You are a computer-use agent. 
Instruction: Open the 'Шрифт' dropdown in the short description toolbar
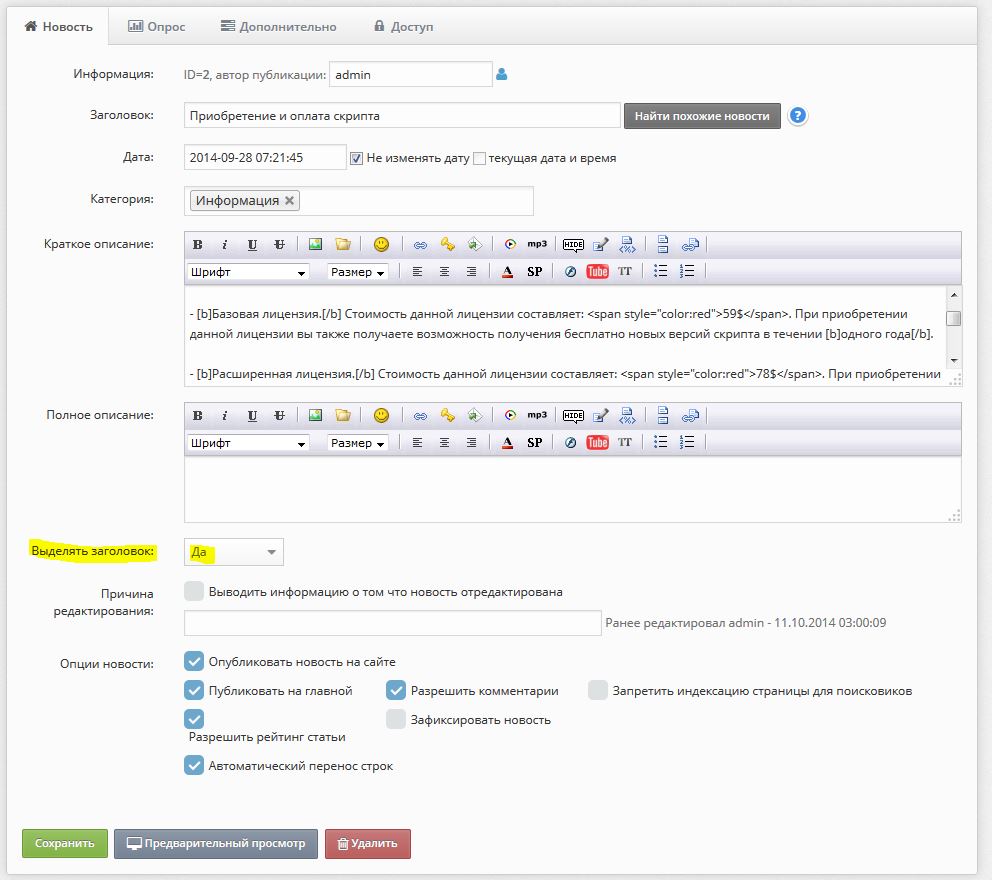(x=248, y=272)
